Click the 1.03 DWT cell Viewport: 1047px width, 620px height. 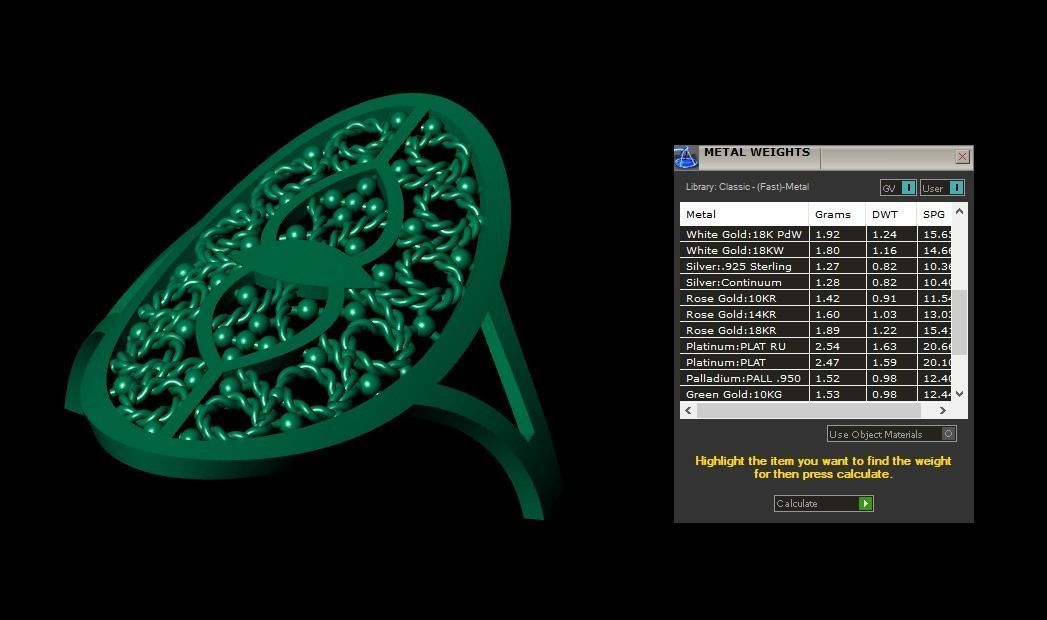coord(891,314)
